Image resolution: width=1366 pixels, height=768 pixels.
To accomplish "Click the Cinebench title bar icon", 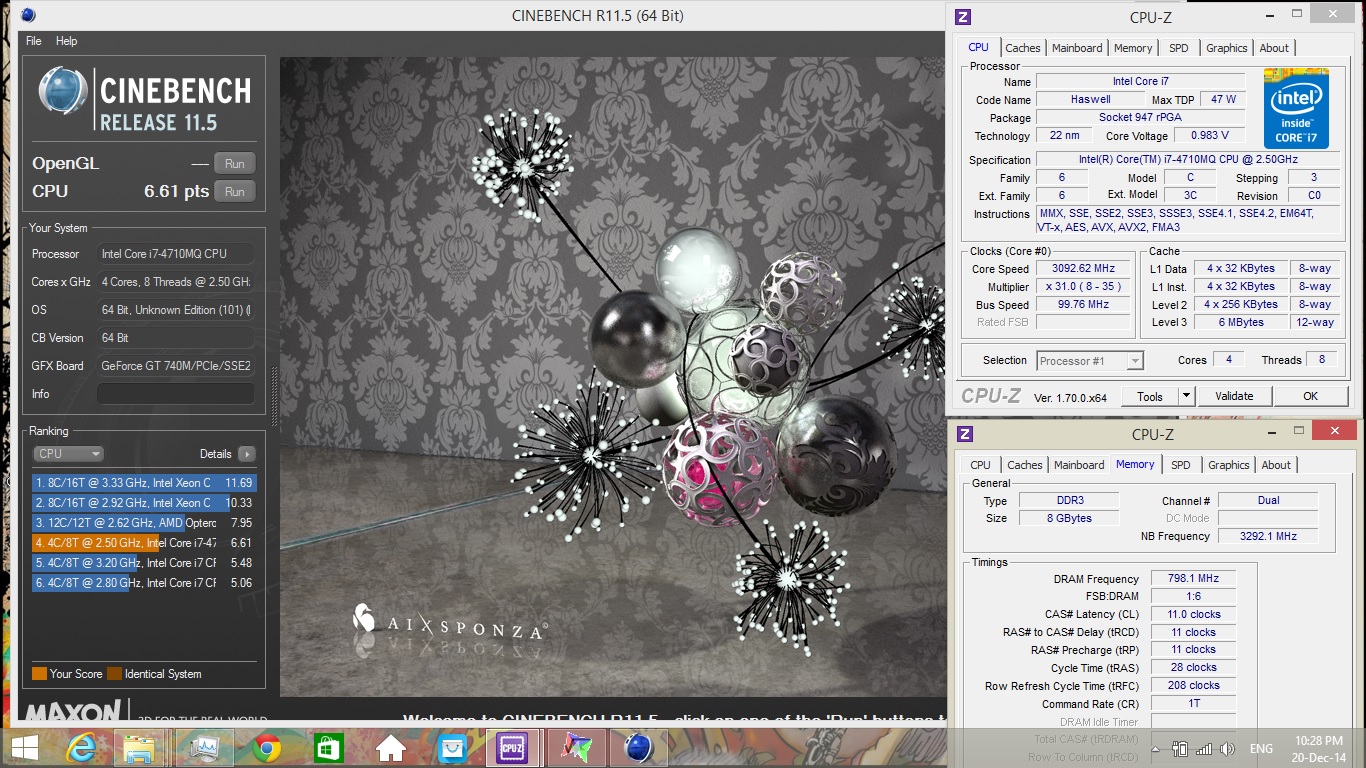I will [x=28, y=15].
